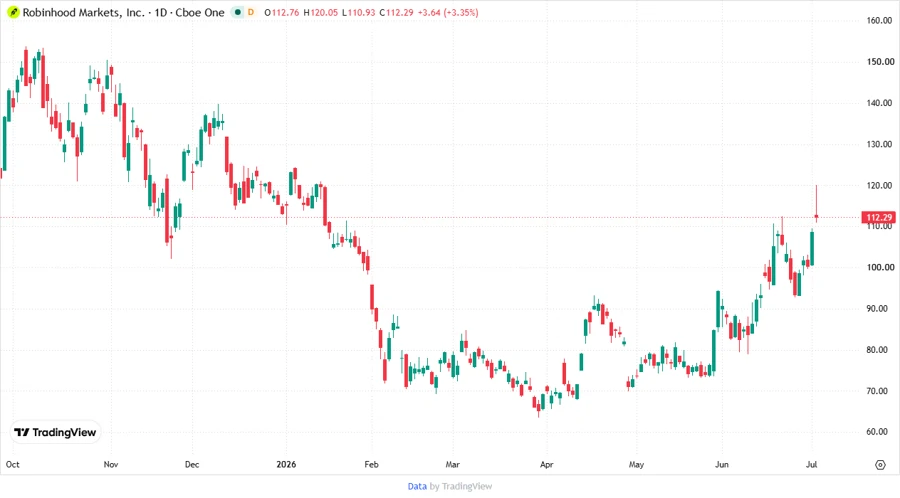The image size is (900, 498).
Task: Click the Oct time axis label
Action: 12,464
